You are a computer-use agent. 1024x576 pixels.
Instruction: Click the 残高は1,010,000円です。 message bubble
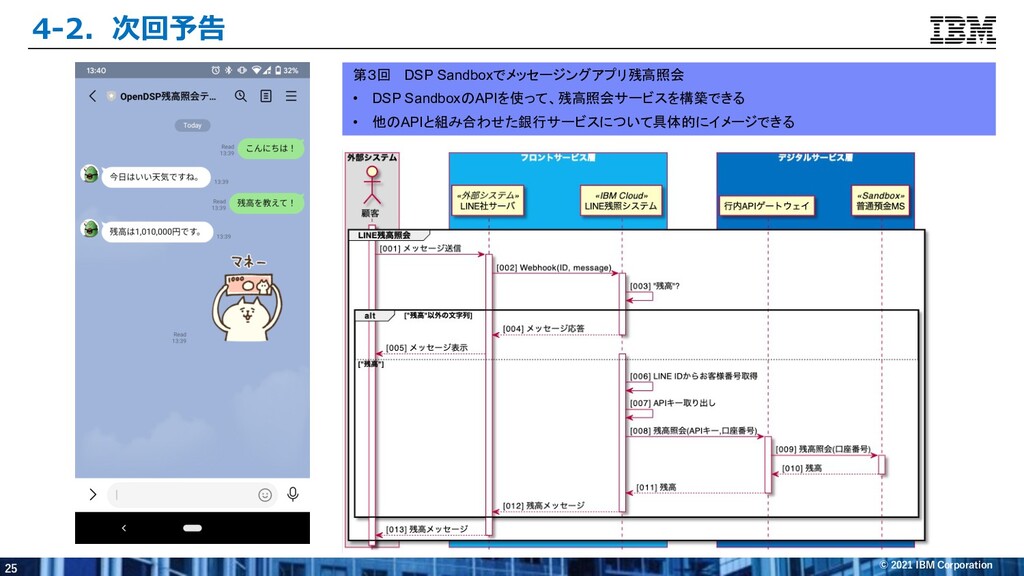pyautogui.click(x=157, y=232)
